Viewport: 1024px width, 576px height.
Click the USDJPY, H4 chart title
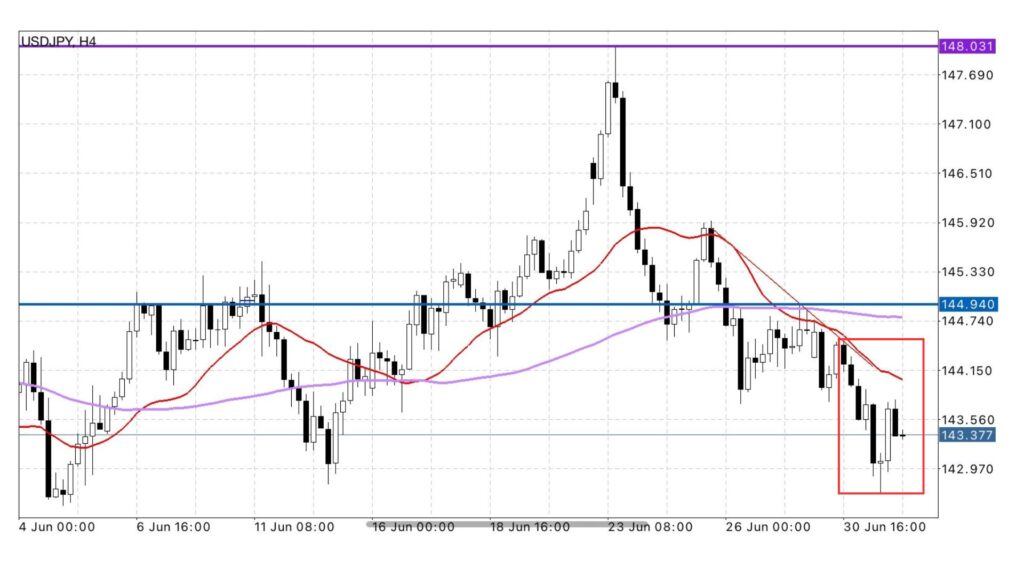pos(58,41)
